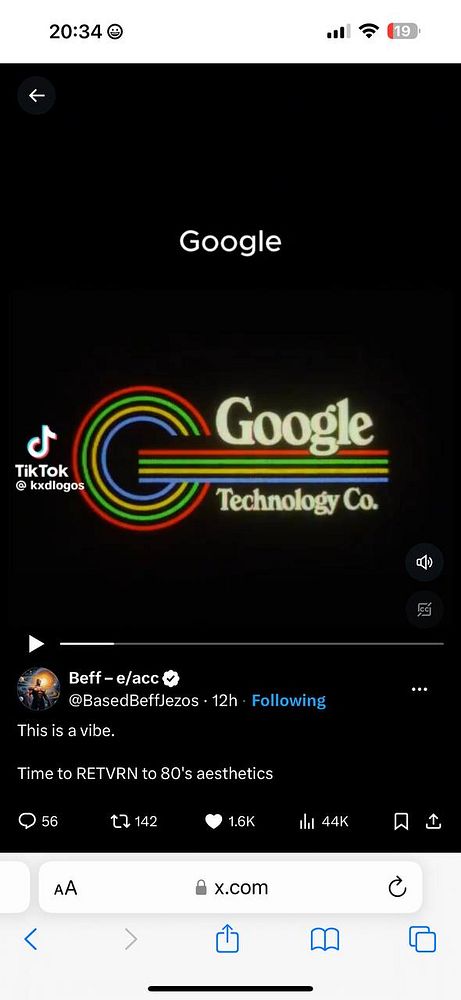Bookmark this post
Viewport: 461px width, 1000px height.
coord(401,821)
